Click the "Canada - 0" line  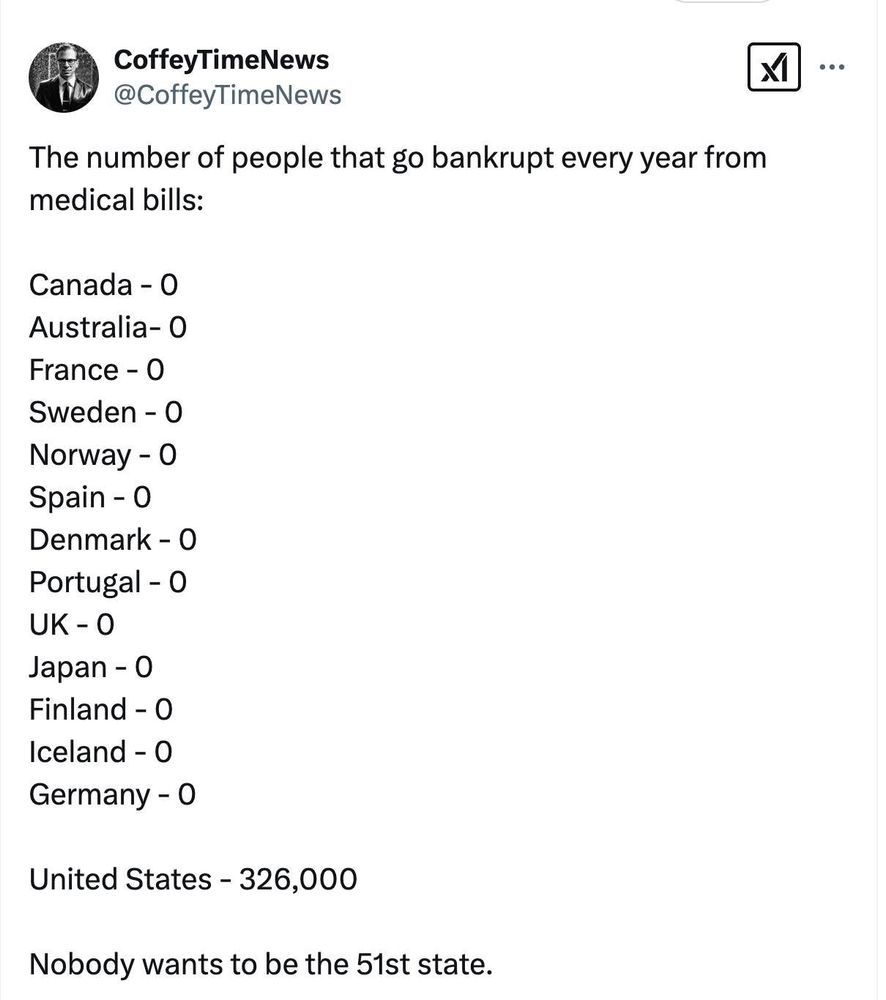(103, 285)
